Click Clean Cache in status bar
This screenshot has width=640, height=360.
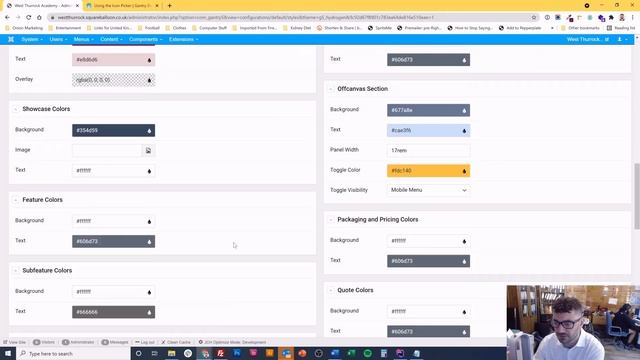pyautogui.click(x=176, y=342)
